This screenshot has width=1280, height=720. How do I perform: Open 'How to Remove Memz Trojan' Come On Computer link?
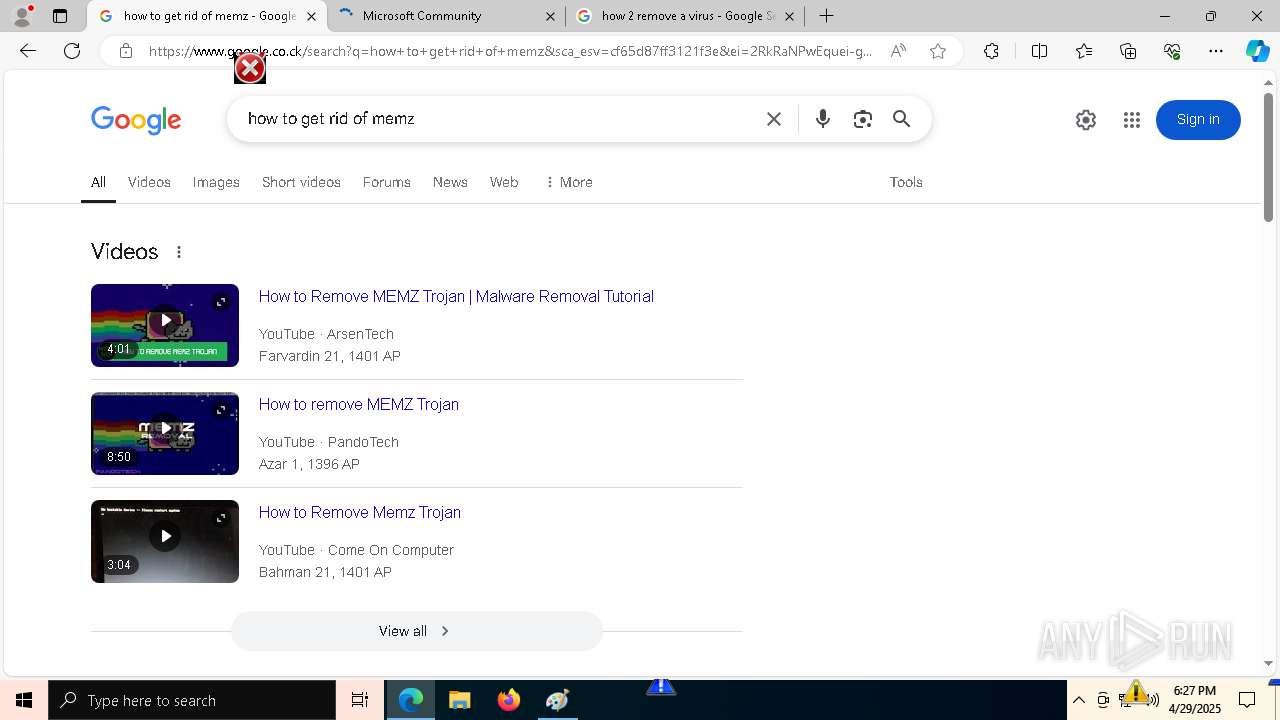coord(360,513)
